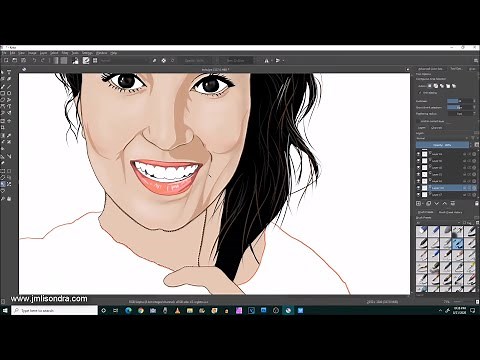Viewport: 480px width, 360px height.
Task: Redo the last undone action
Action: (x=43, y=60)
